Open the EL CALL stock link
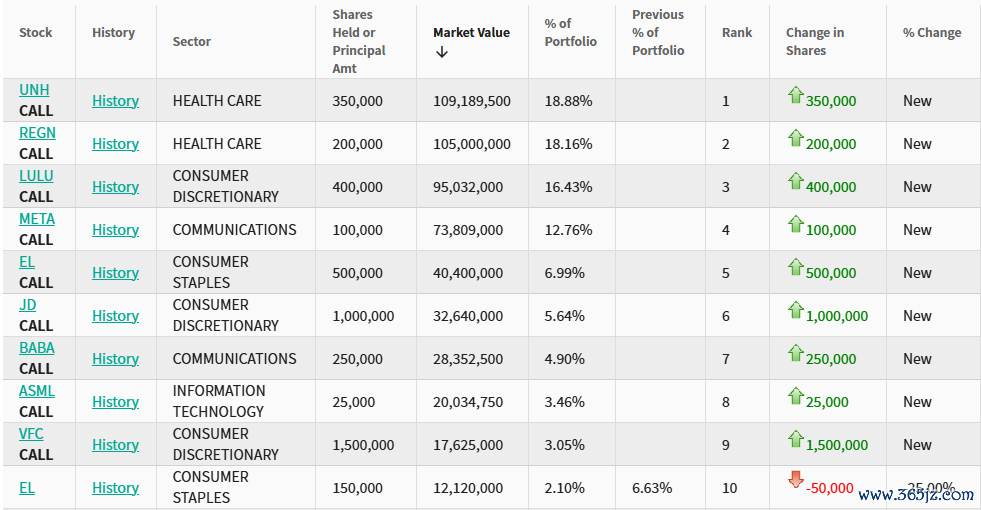Image resolution: width=981 pixels, height=510 pixels. (26, 262)
